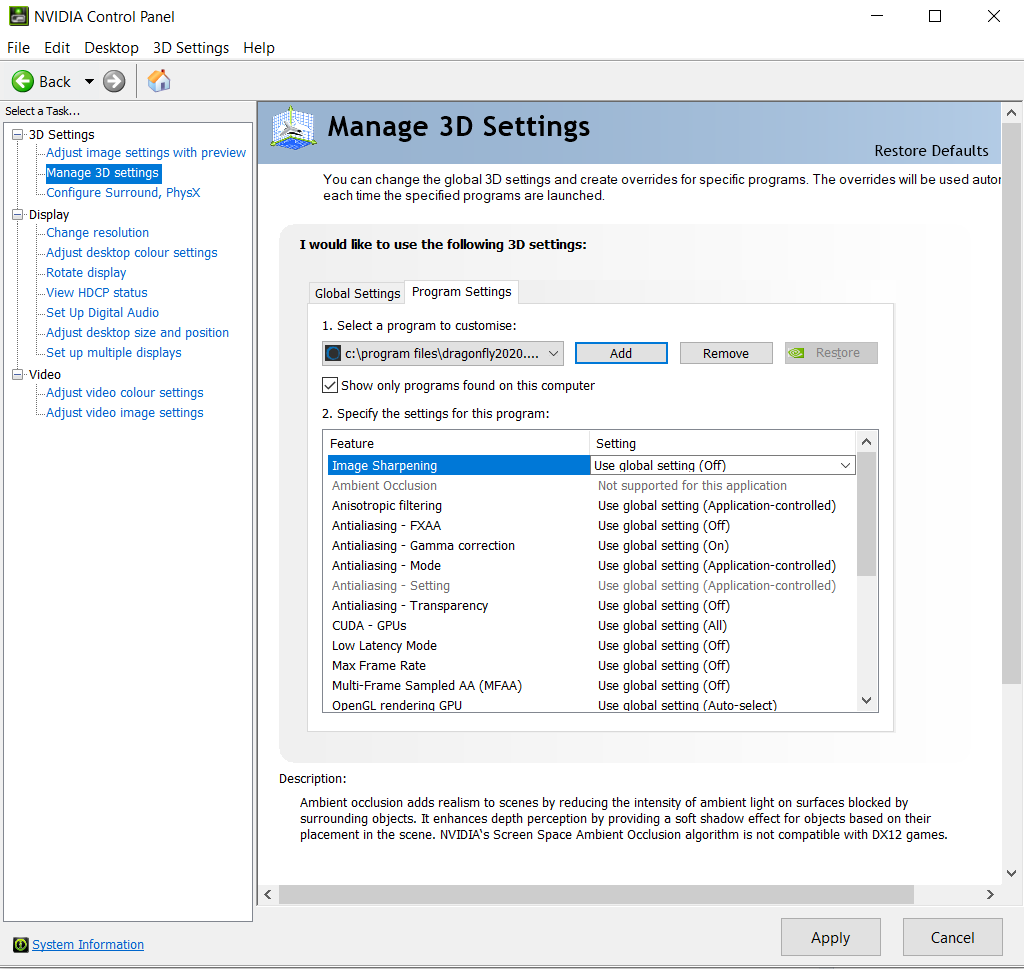Click the System Information icon

tap(21, 944)
